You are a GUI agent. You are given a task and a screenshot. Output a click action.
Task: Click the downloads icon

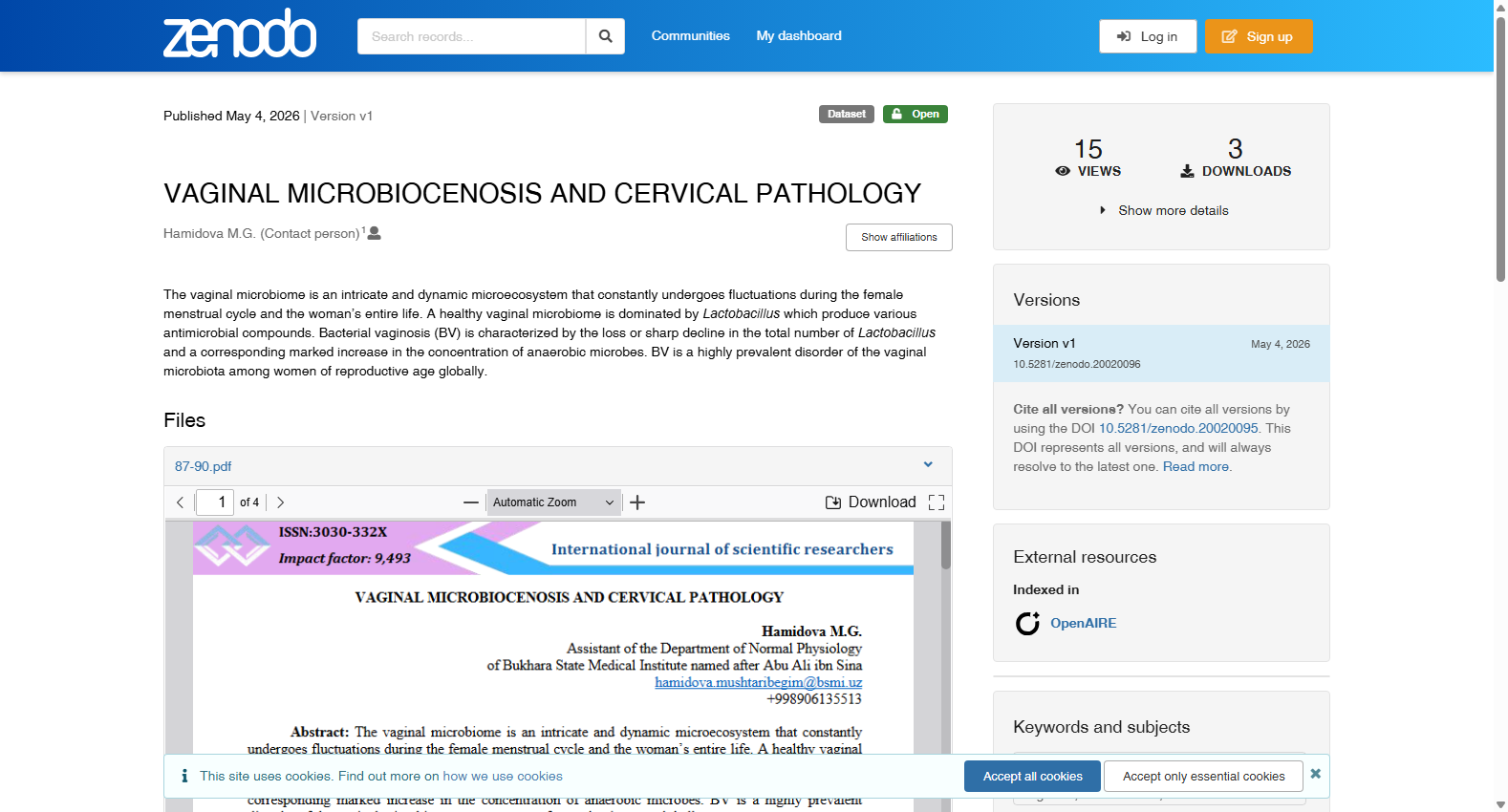tap(1187, 171)
